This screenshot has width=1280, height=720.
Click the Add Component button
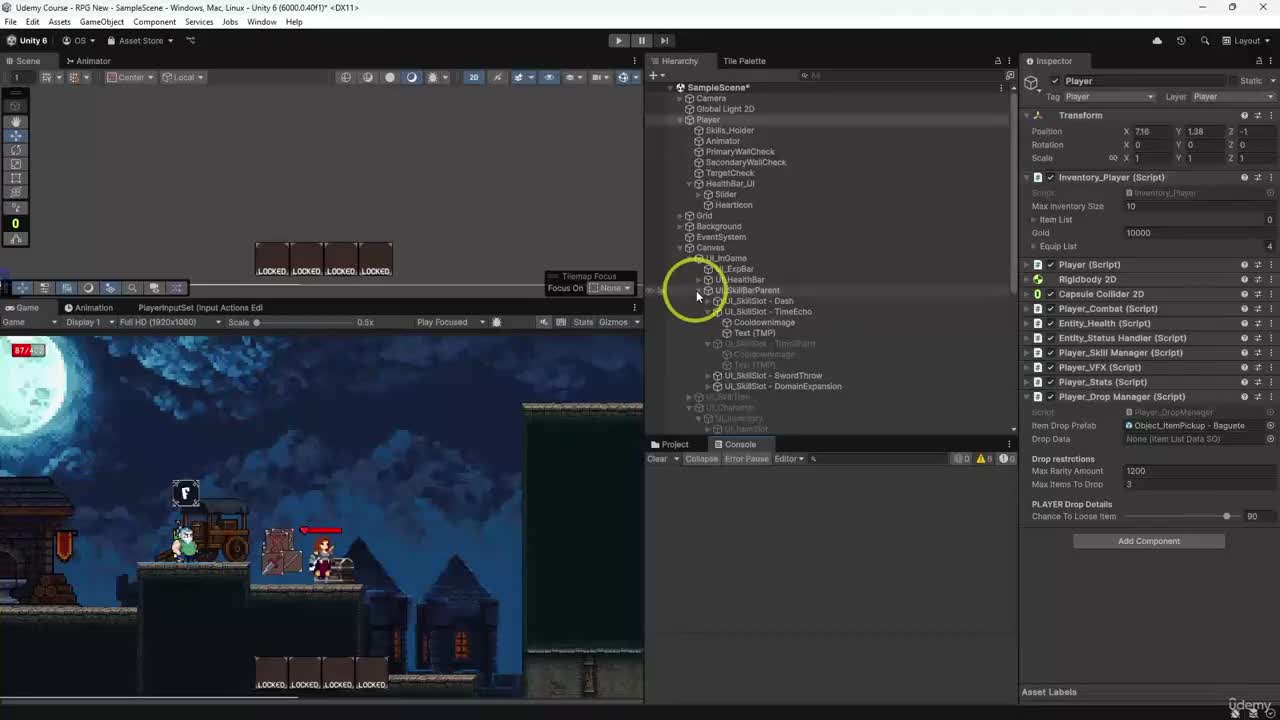1149,541
